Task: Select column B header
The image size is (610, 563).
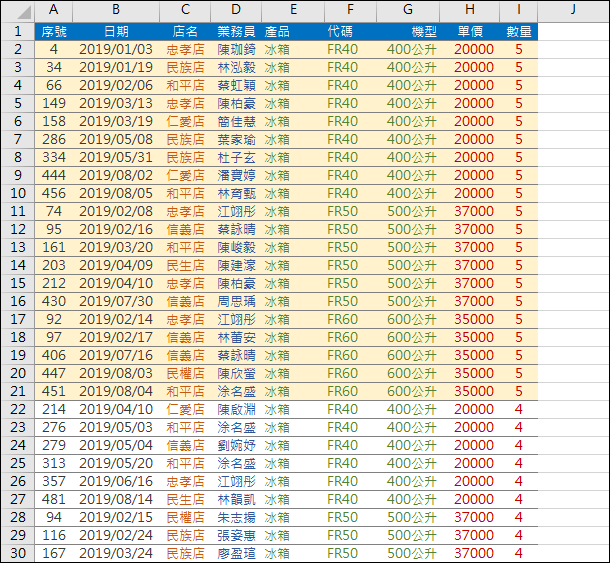Action: pos(116,10)
